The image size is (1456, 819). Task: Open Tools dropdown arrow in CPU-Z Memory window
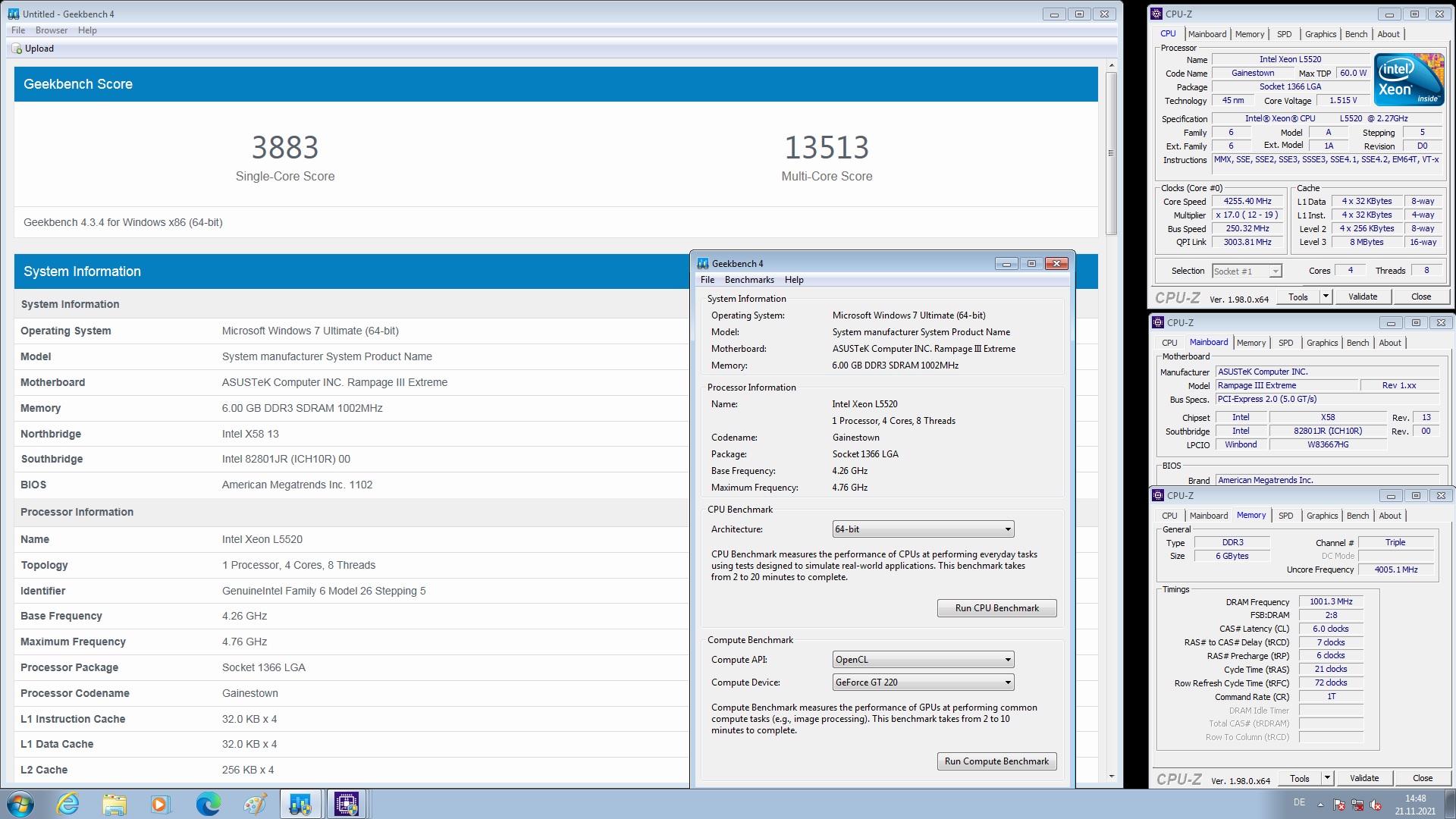(x=1327, y=778)
